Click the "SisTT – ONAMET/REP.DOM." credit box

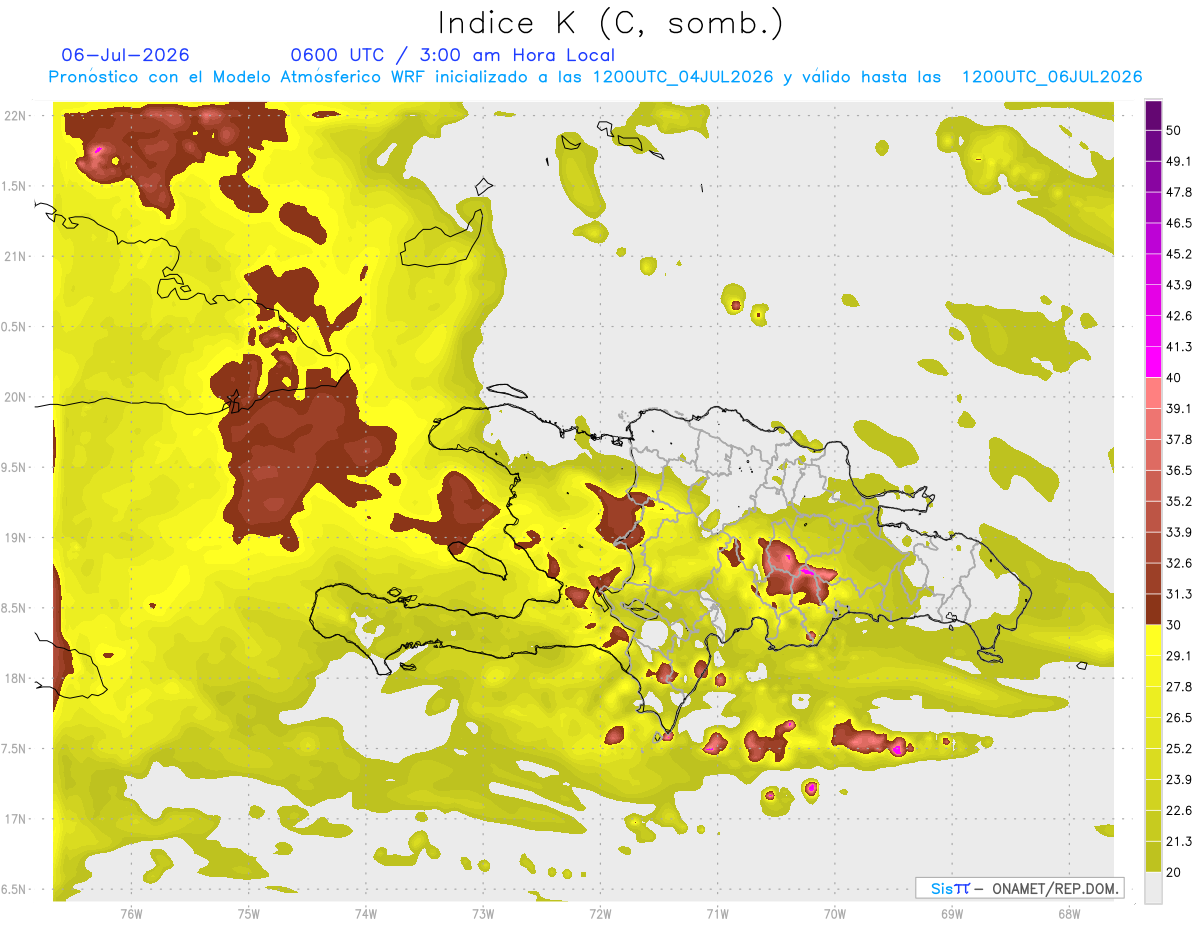coord(1019,888)
